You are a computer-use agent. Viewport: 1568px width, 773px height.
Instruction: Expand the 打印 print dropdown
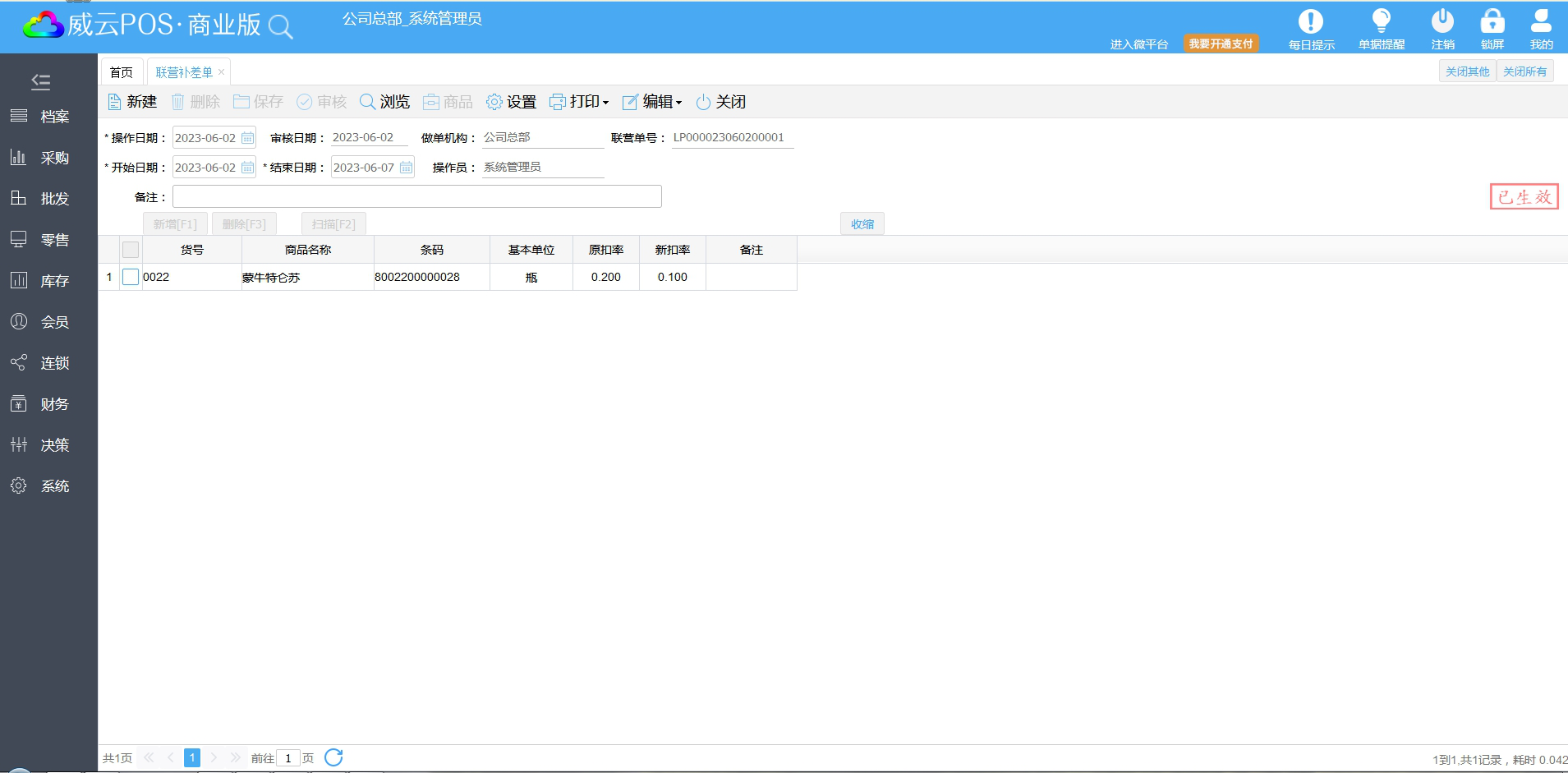(580, 102)
